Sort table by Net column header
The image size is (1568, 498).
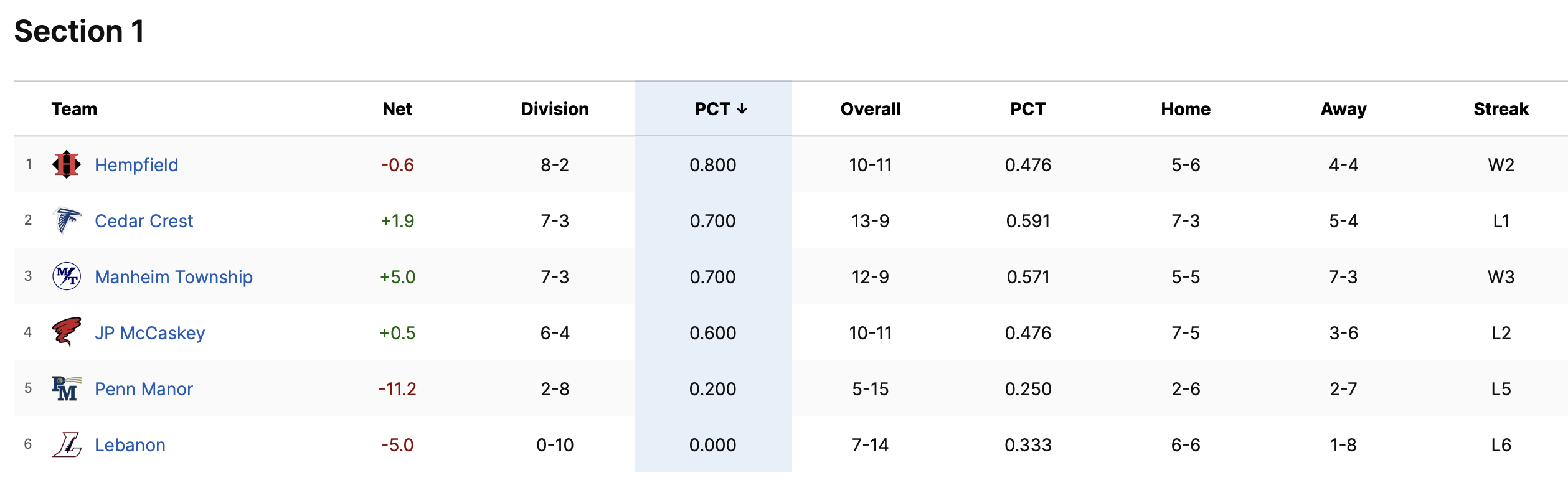pos(397,109)
